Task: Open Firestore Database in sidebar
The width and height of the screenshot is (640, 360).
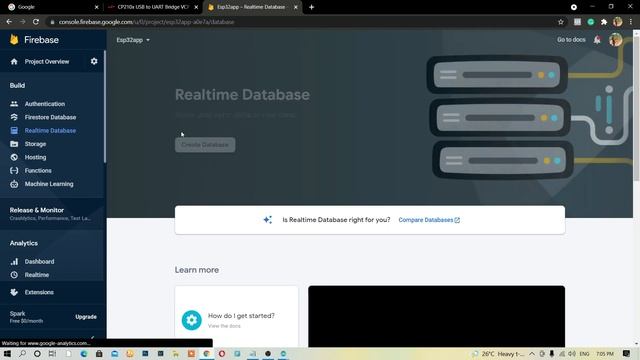Action: (x=50, y=117)
